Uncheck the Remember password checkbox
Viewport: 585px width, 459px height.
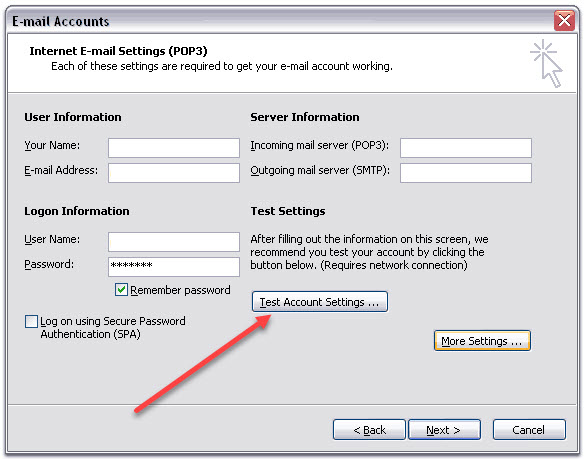click(121, 290)
